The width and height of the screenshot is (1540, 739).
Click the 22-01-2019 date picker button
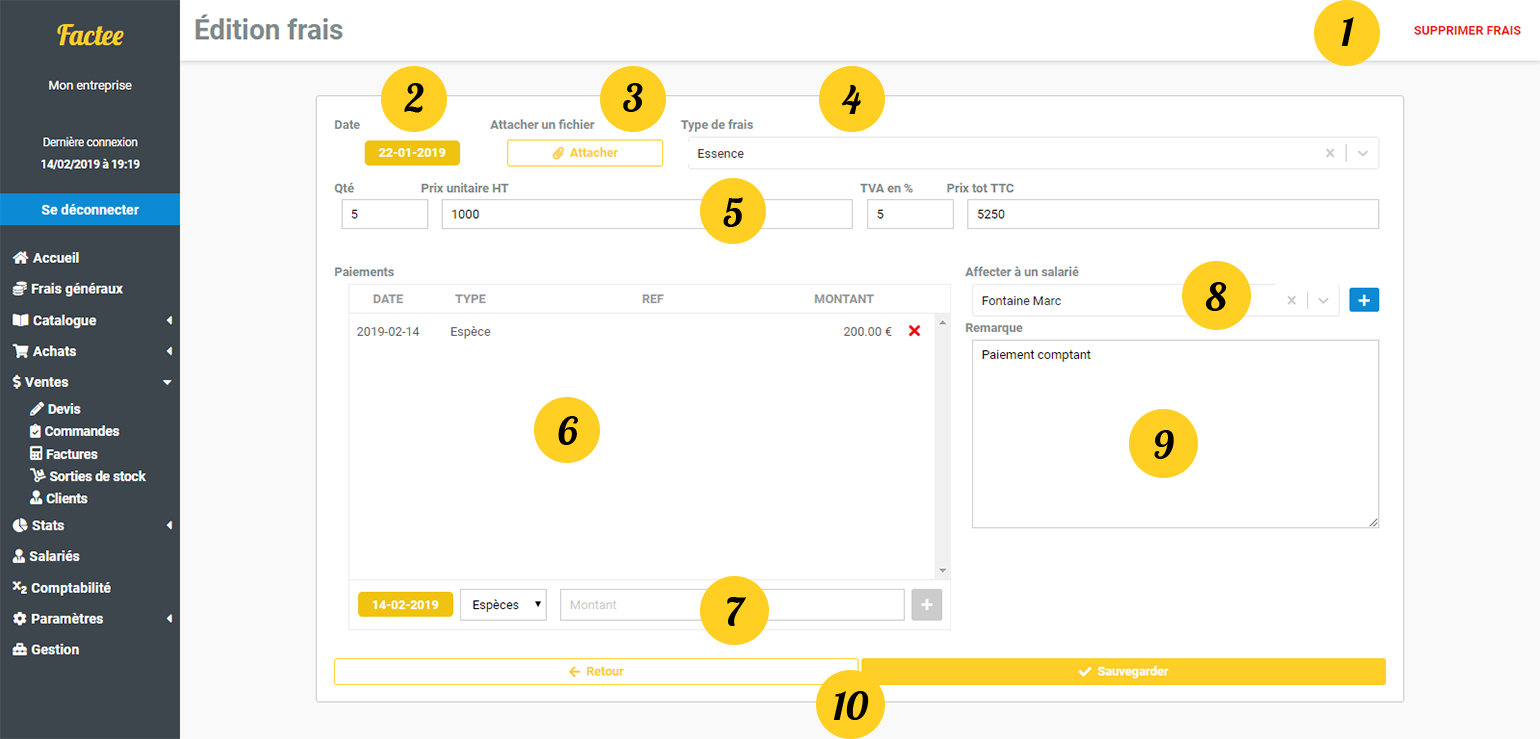coord(412,153)
